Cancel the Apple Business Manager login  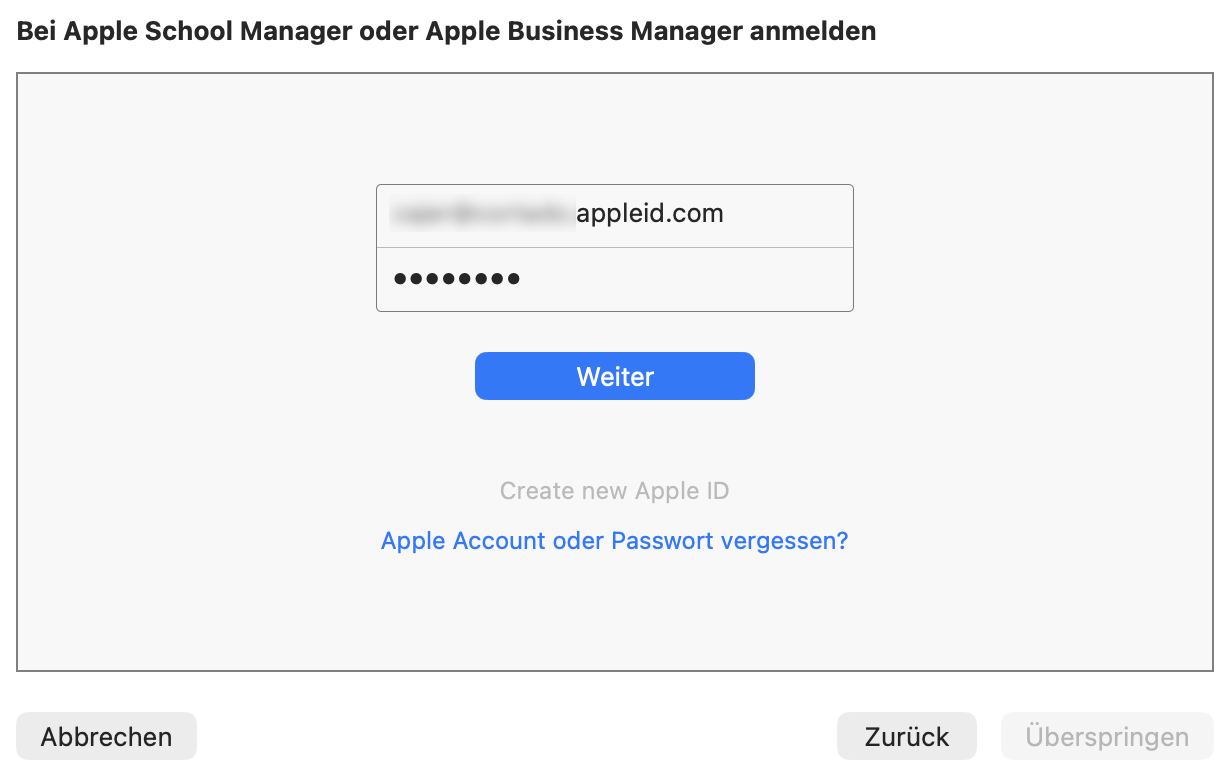coord(106,736)
